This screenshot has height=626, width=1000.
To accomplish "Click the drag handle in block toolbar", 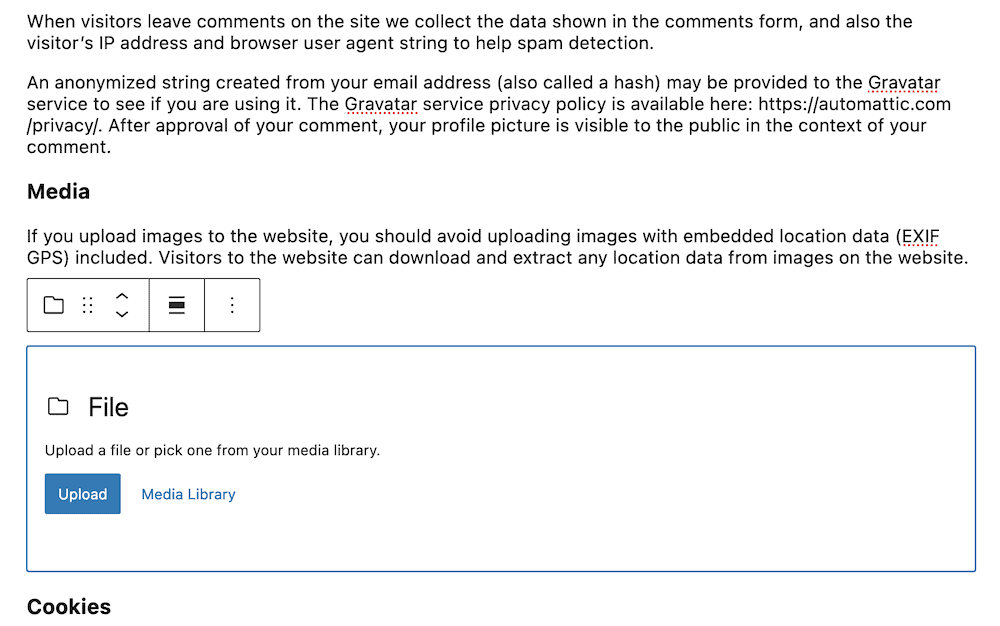I will [88, 305].
